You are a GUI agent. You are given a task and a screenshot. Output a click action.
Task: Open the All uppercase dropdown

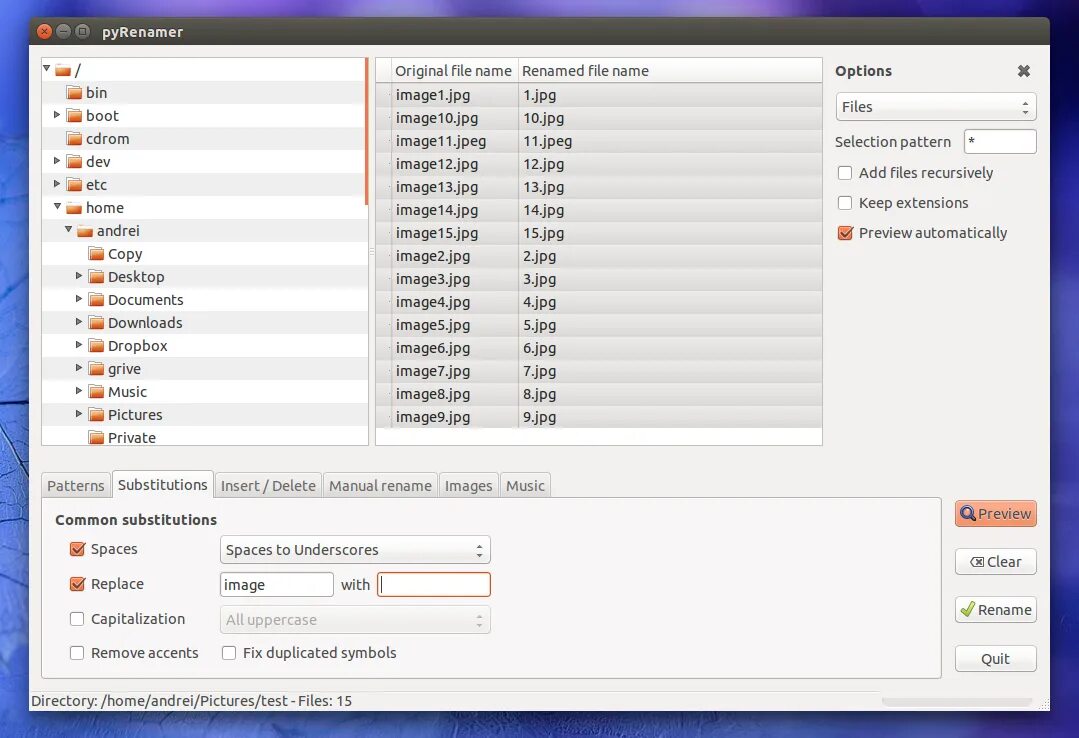tap(355, 620)
